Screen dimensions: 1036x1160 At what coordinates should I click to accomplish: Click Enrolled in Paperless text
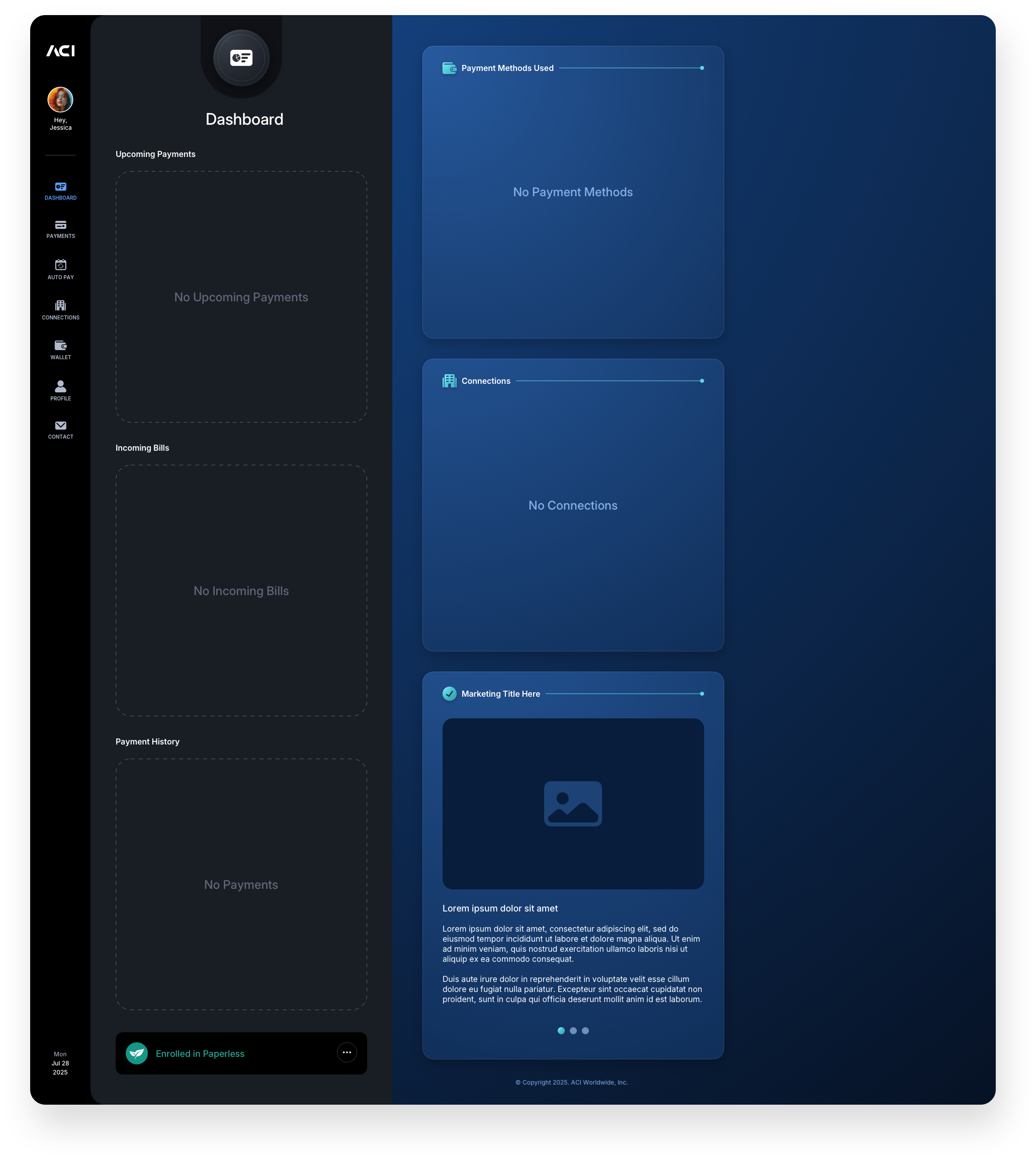(200, 1053)
